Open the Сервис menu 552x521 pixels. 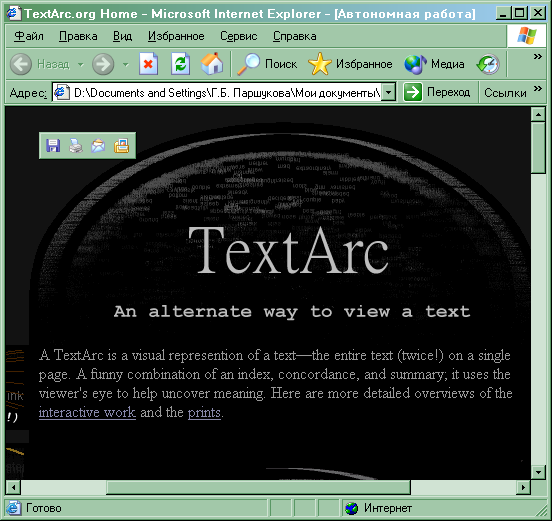239,36
